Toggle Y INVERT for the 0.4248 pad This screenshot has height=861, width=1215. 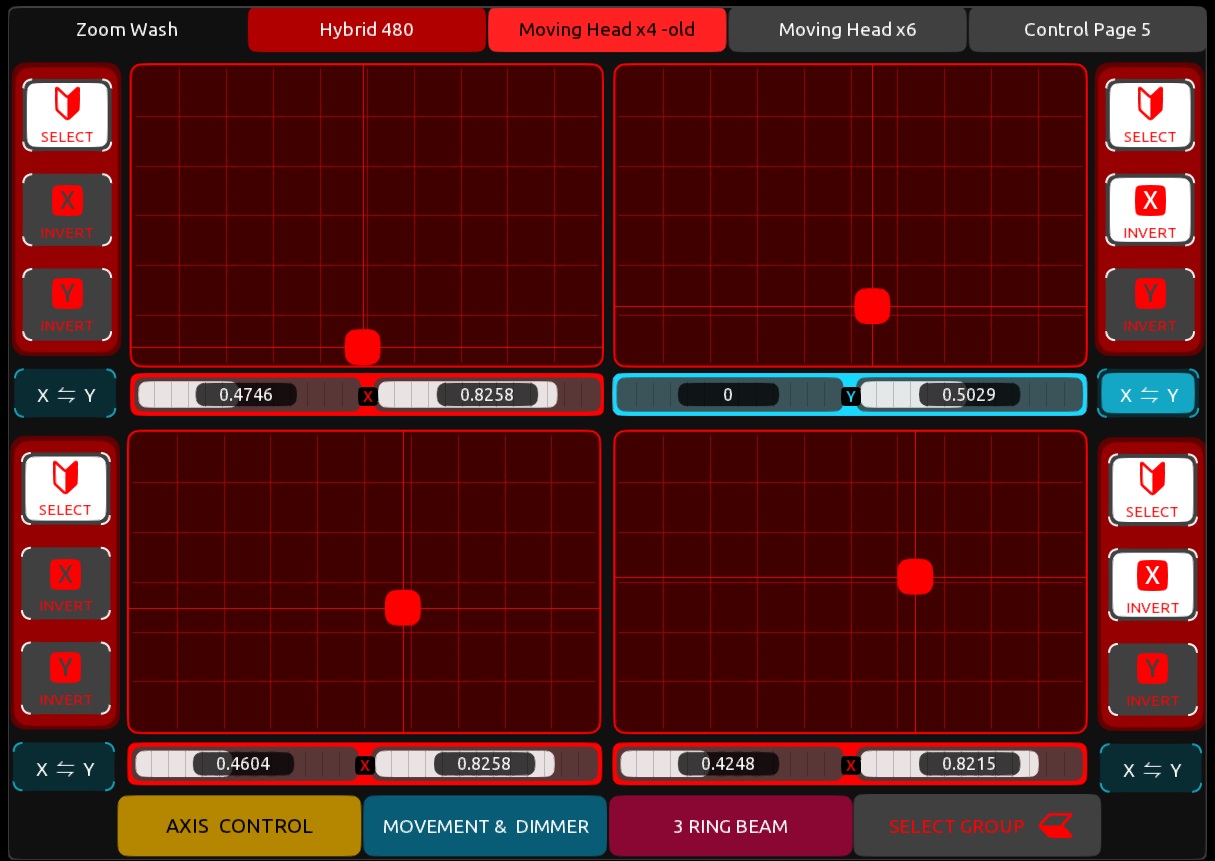pos(1152,679)
